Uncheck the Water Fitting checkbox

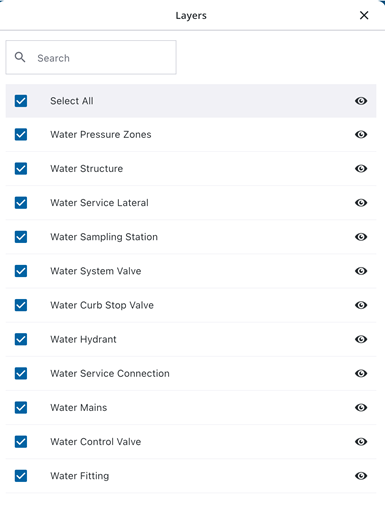tap(21, 476)
